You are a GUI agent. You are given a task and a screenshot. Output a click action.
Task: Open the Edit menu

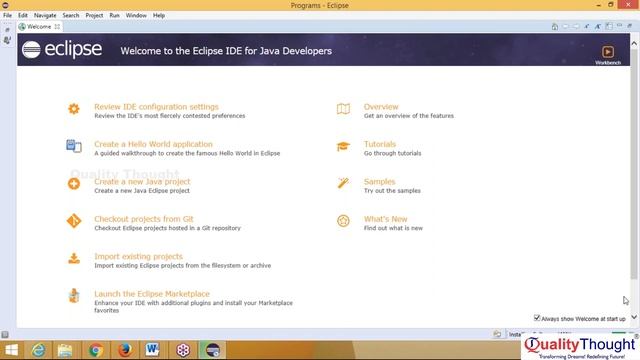tap(23, 16)
